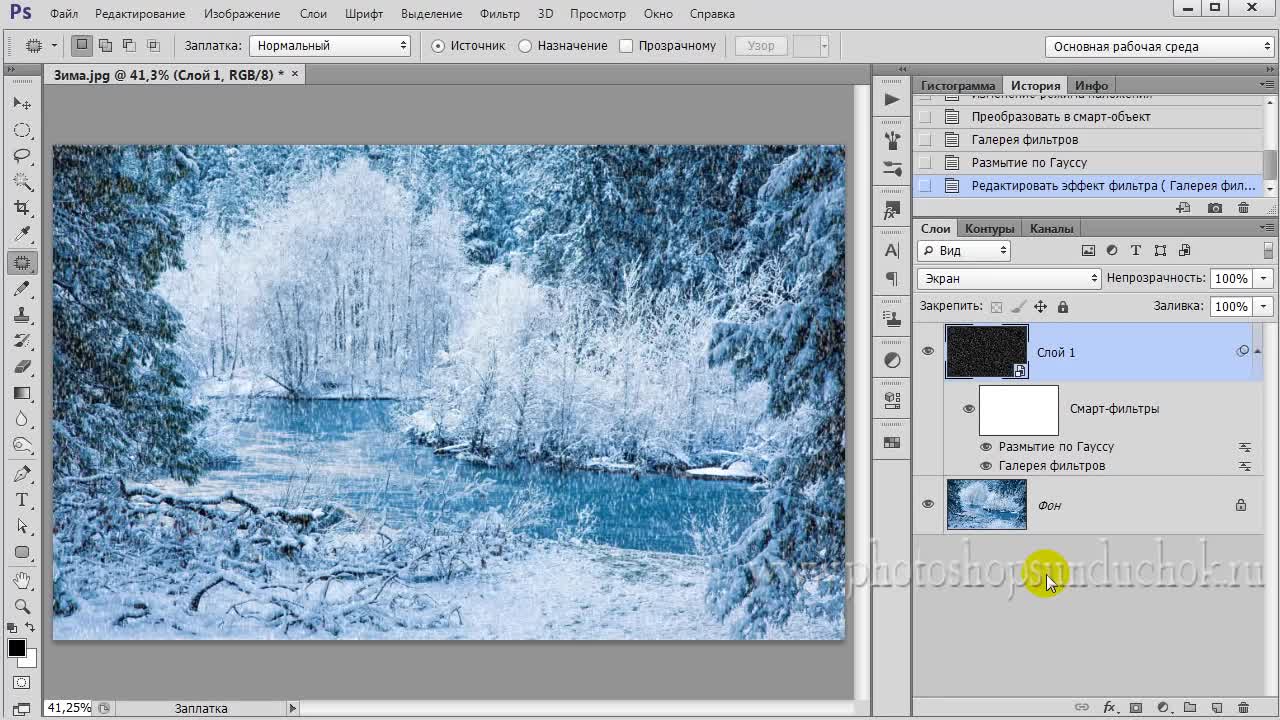Open the Слои menu in menu bar
Viewport: 1280px width, 720px height.
(x=313, y=14)
